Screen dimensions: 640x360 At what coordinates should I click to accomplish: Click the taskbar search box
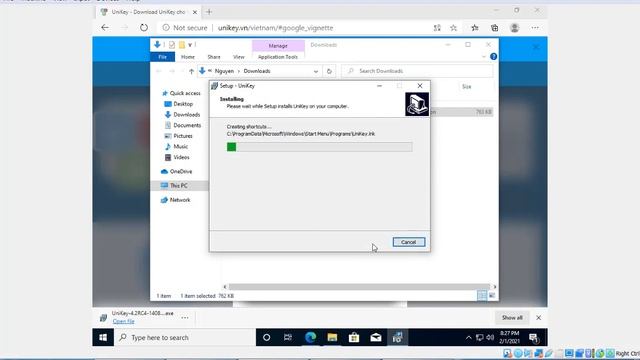185,338
